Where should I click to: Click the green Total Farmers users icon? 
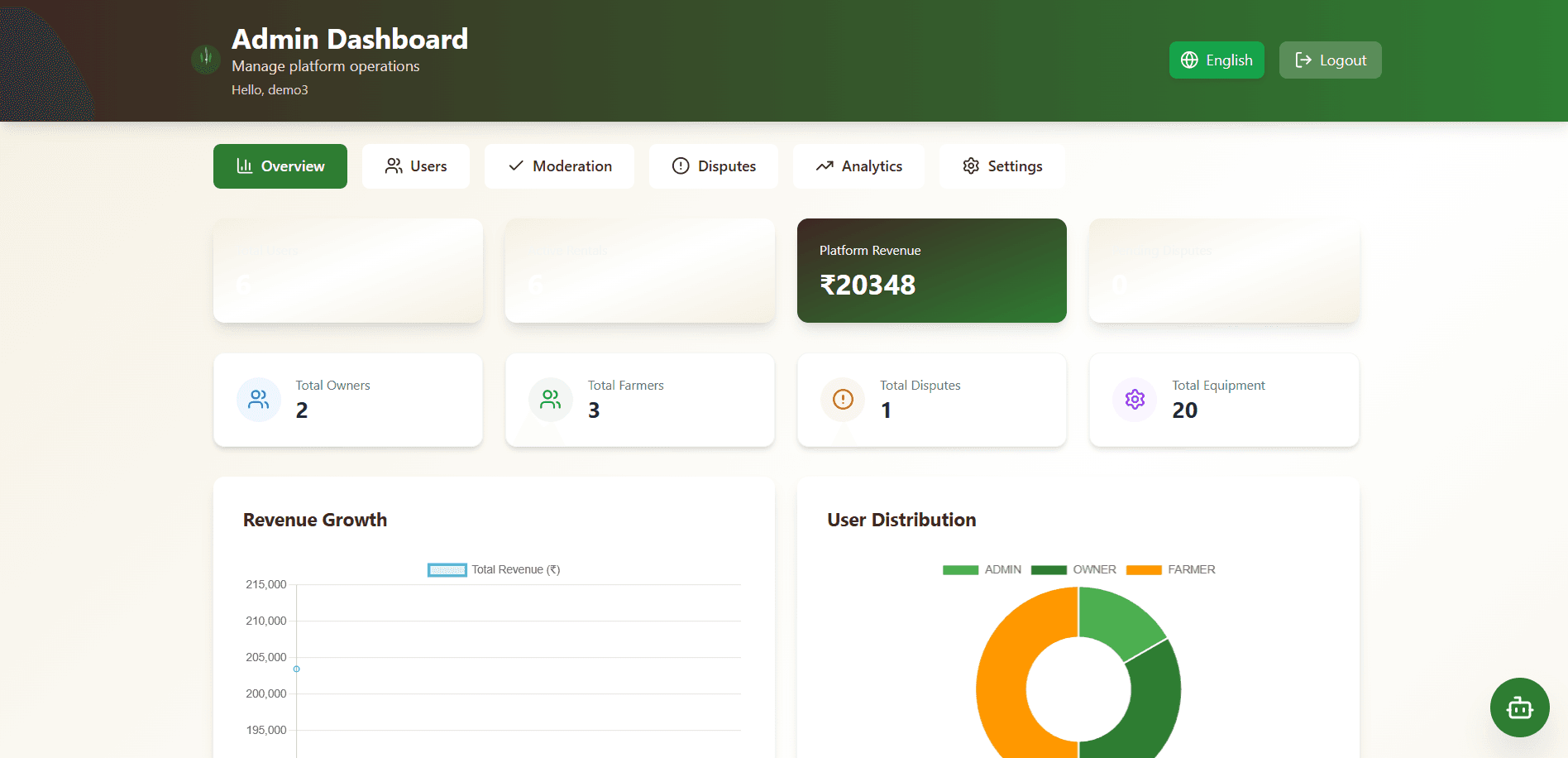tap(551, 400)
